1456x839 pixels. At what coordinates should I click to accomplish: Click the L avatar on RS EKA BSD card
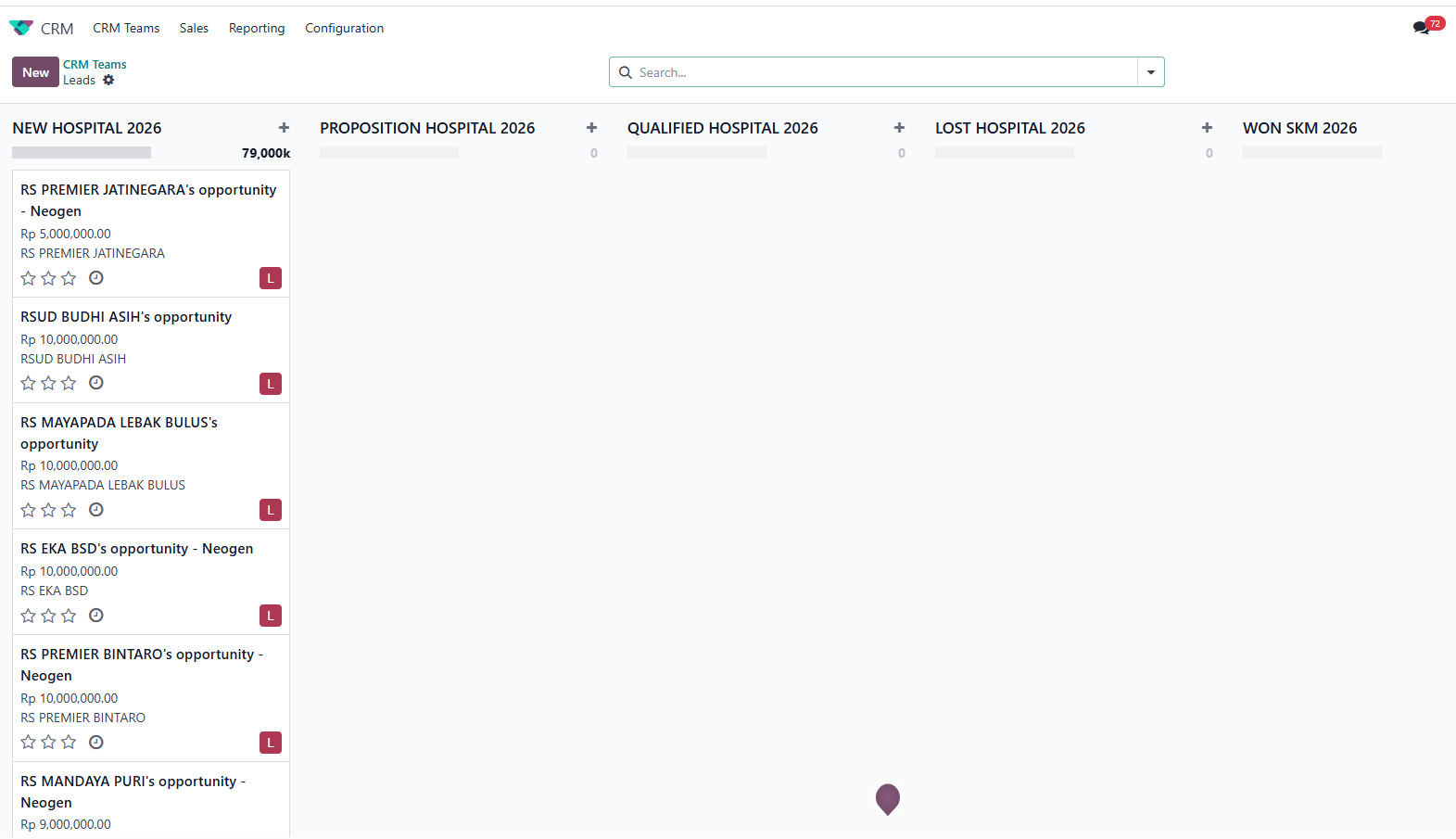pos(271,616)
